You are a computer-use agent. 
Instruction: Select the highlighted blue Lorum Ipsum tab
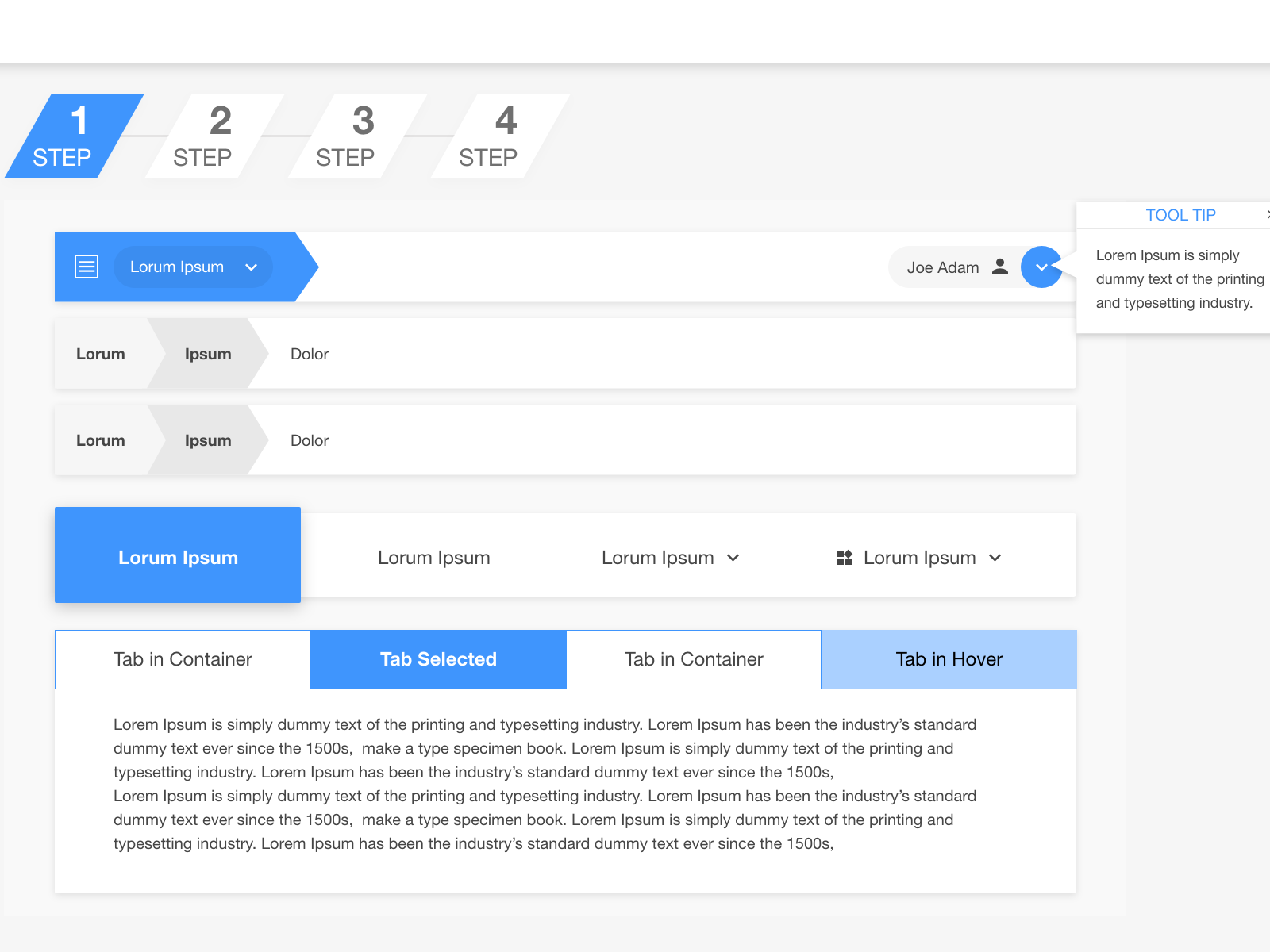click(x=177, y=556)
